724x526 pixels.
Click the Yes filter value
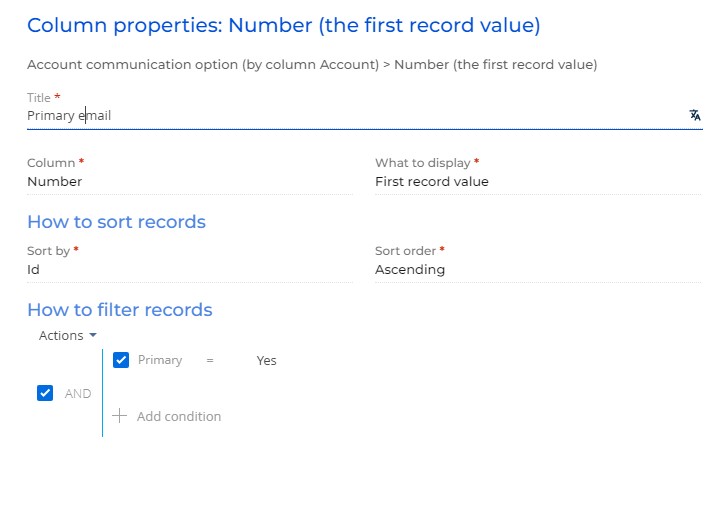click(x=266, y=360)
